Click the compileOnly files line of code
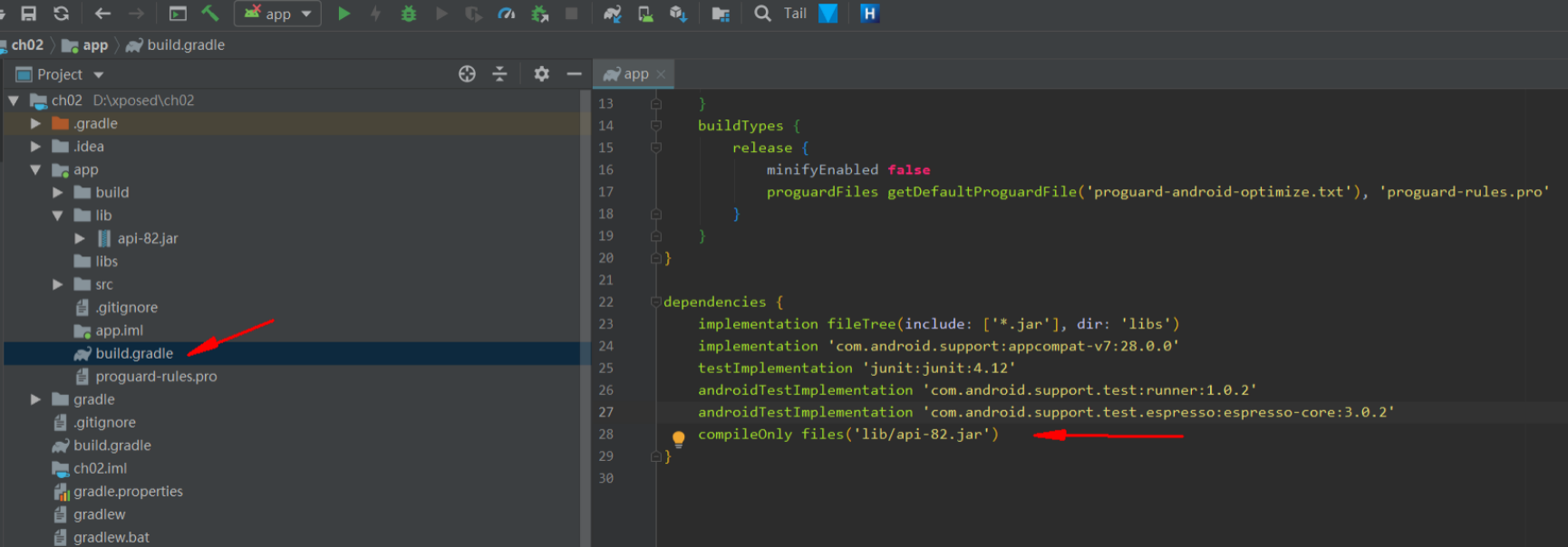Image resolution: width=1568 pixels, height=547 pixels. pos(847,434)
